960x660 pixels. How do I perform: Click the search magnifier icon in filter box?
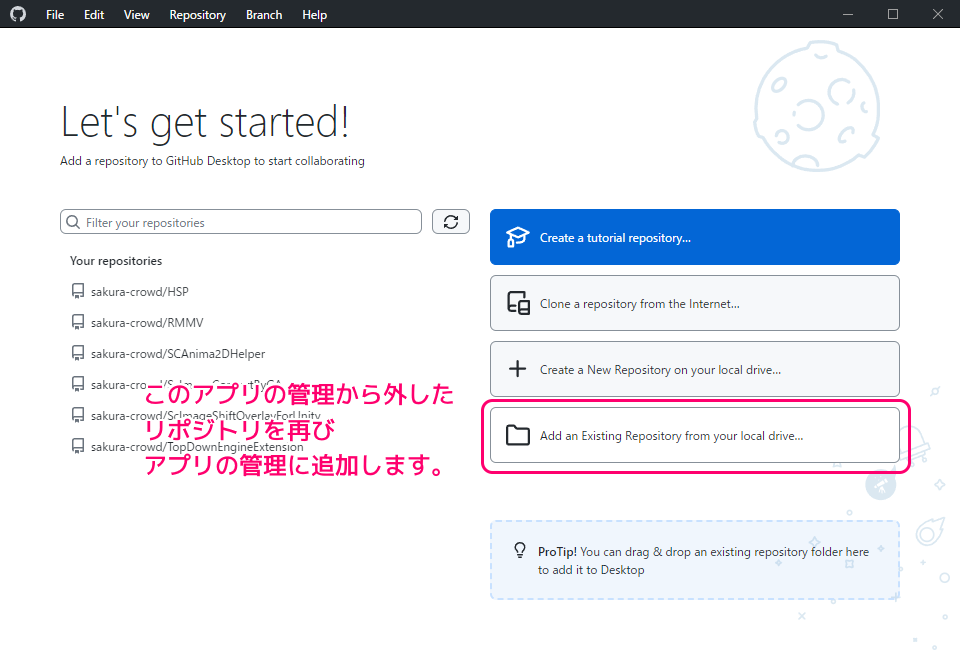(x=73, y=222)
